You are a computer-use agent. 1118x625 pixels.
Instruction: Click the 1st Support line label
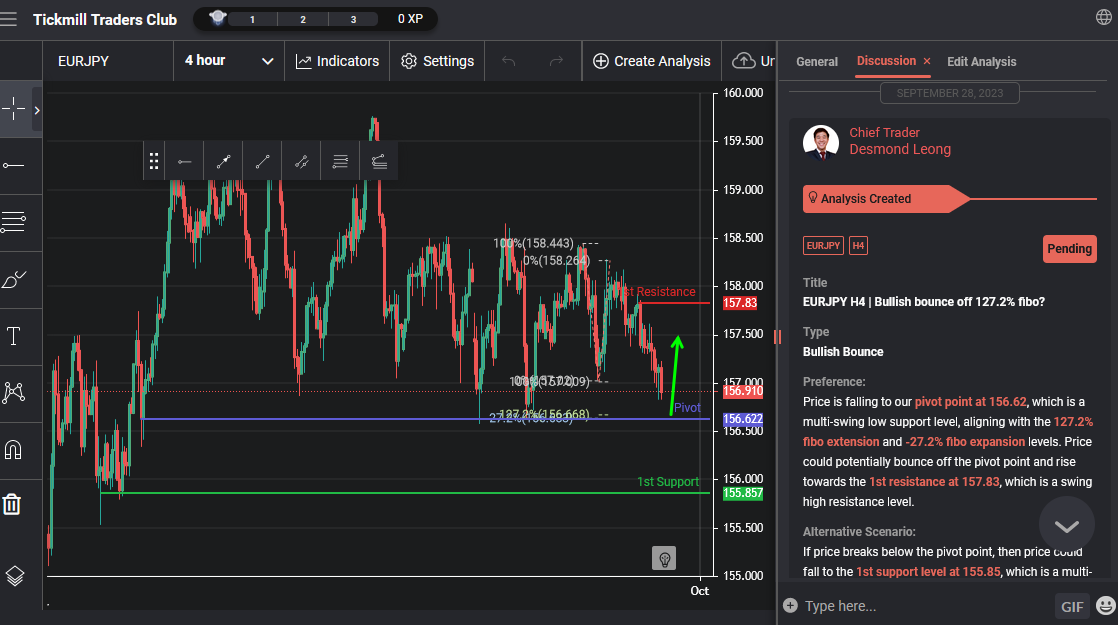click(668, 482)
